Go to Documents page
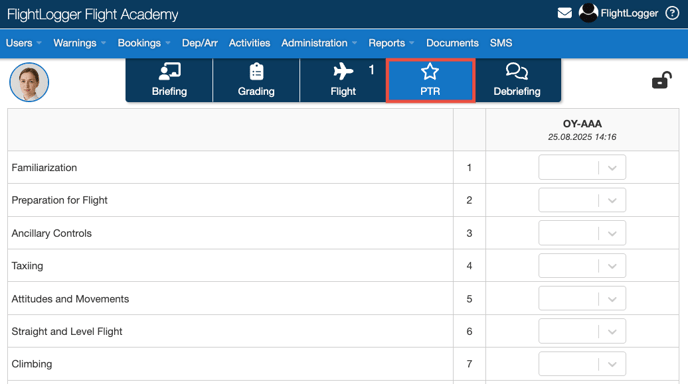The image size is (688, 384). tap(452, 43)
